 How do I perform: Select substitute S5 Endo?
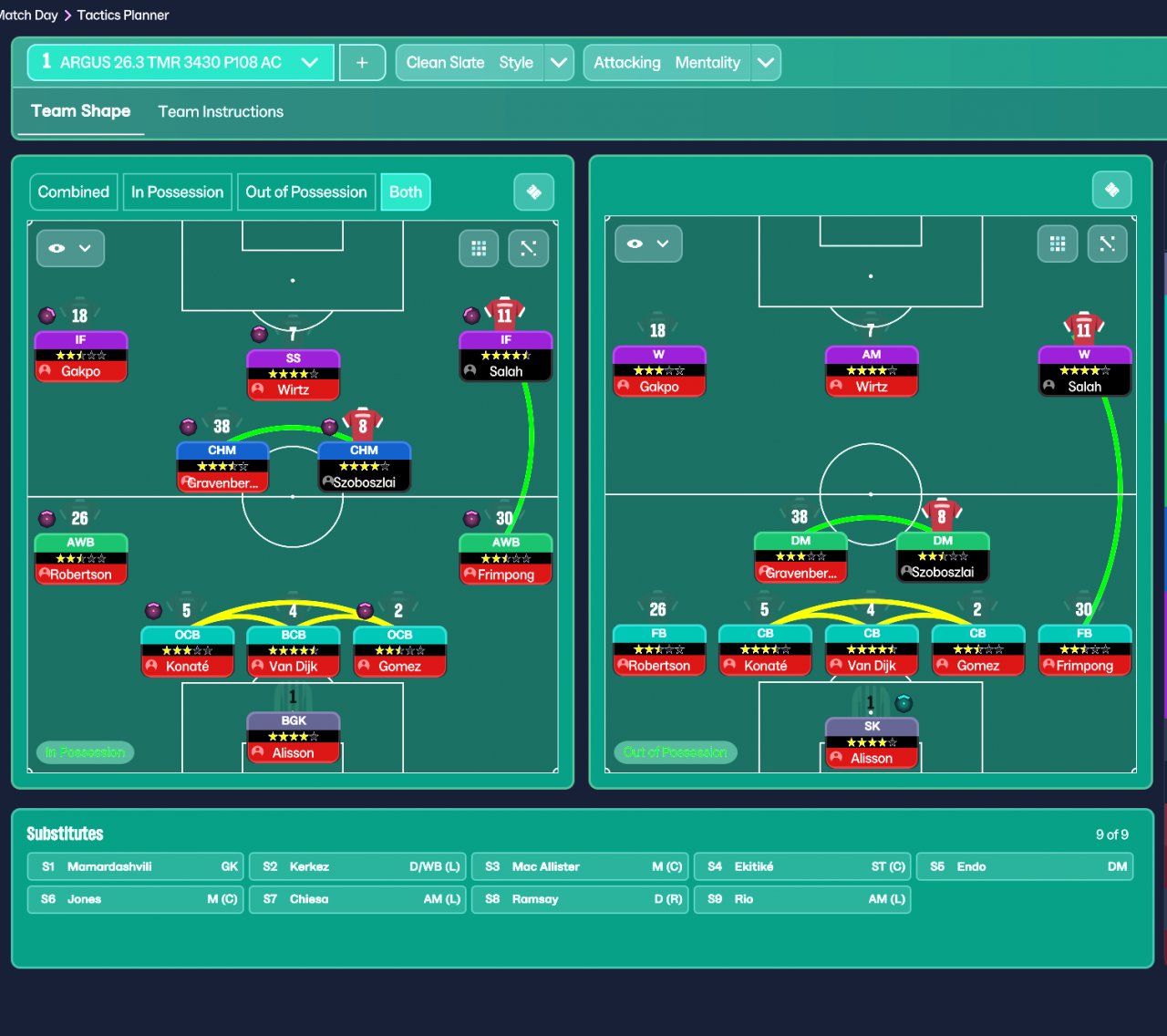(1026, 867)
